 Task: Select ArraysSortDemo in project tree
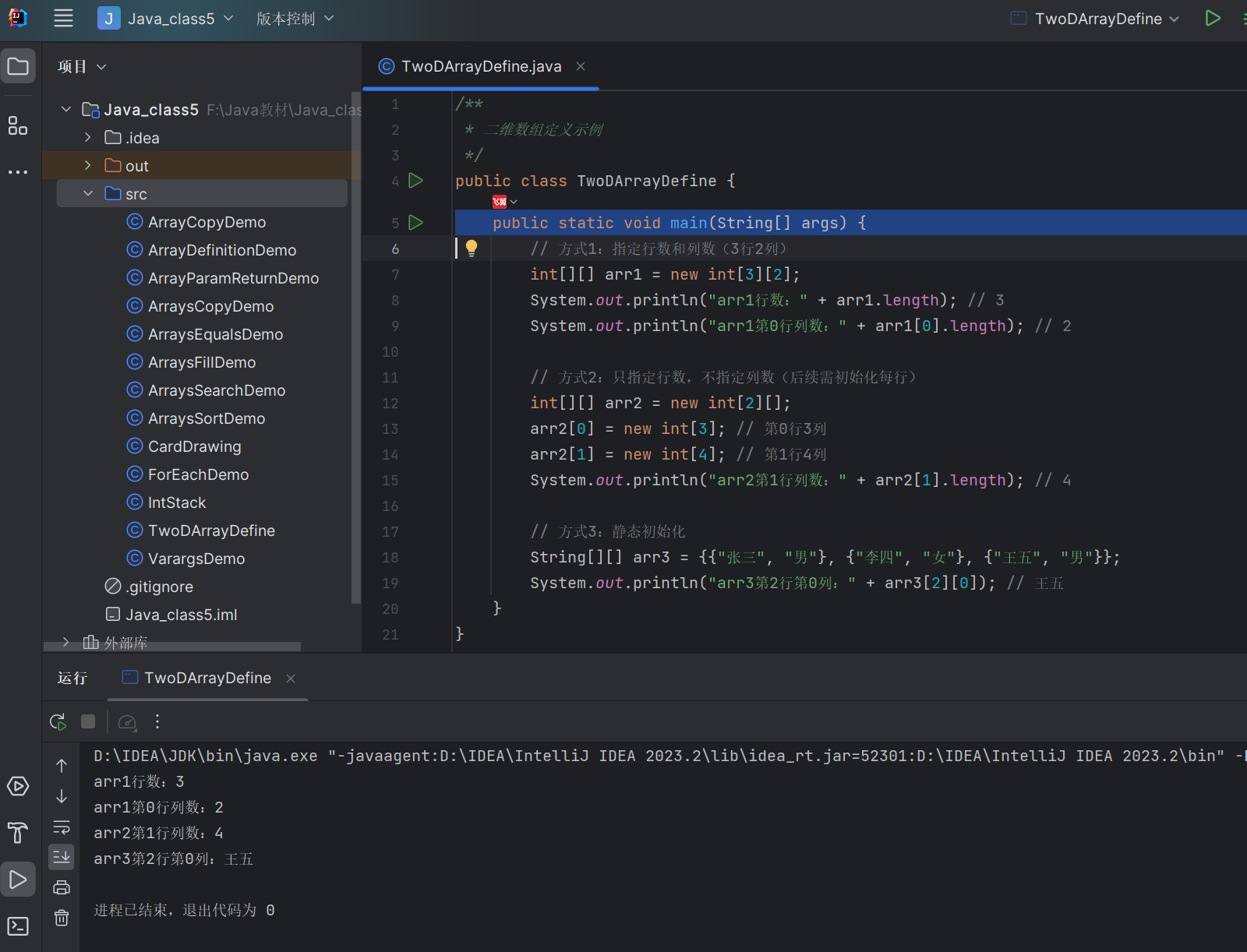click(x=207, y=418)
